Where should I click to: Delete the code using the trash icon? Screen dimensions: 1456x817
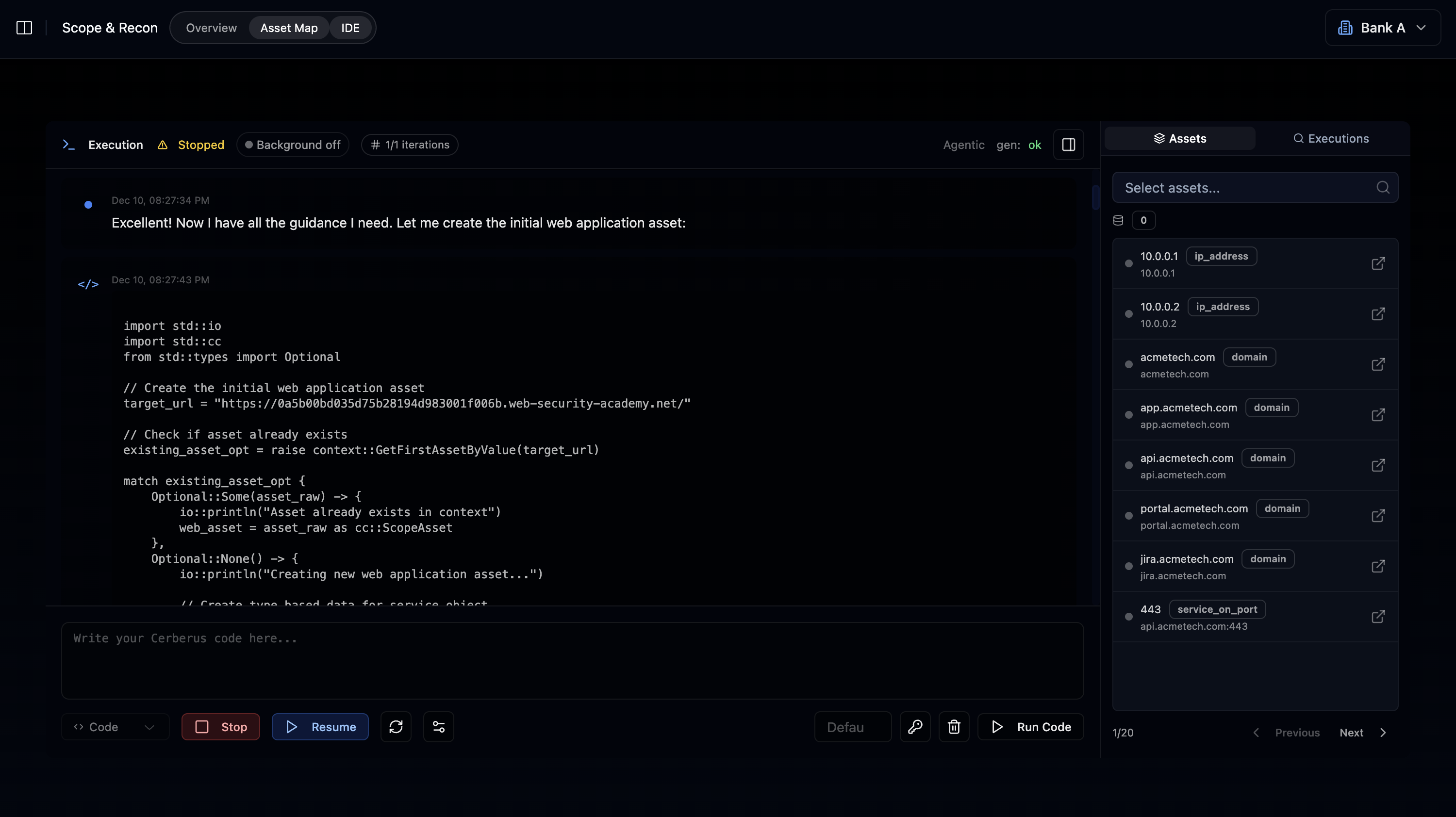(x=954, y=727)
